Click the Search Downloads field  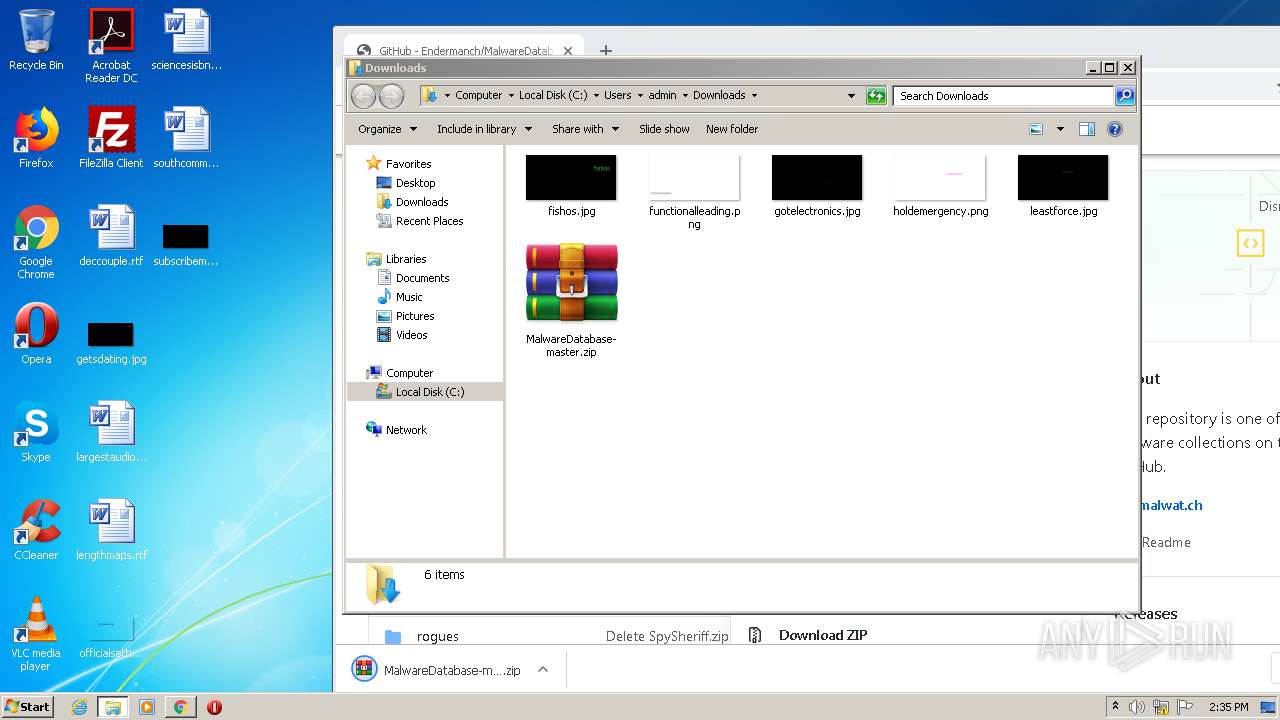[x=1003, y=96]
